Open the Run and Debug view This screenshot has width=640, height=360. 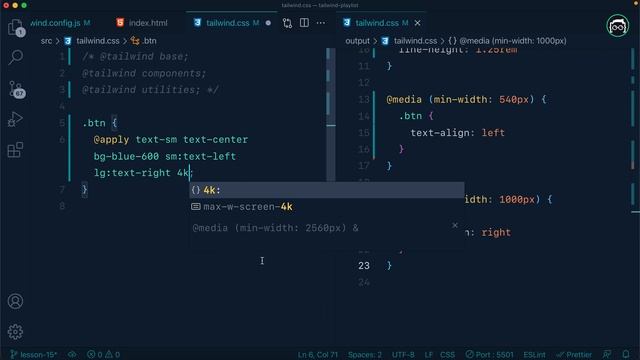tap(15, 119)
